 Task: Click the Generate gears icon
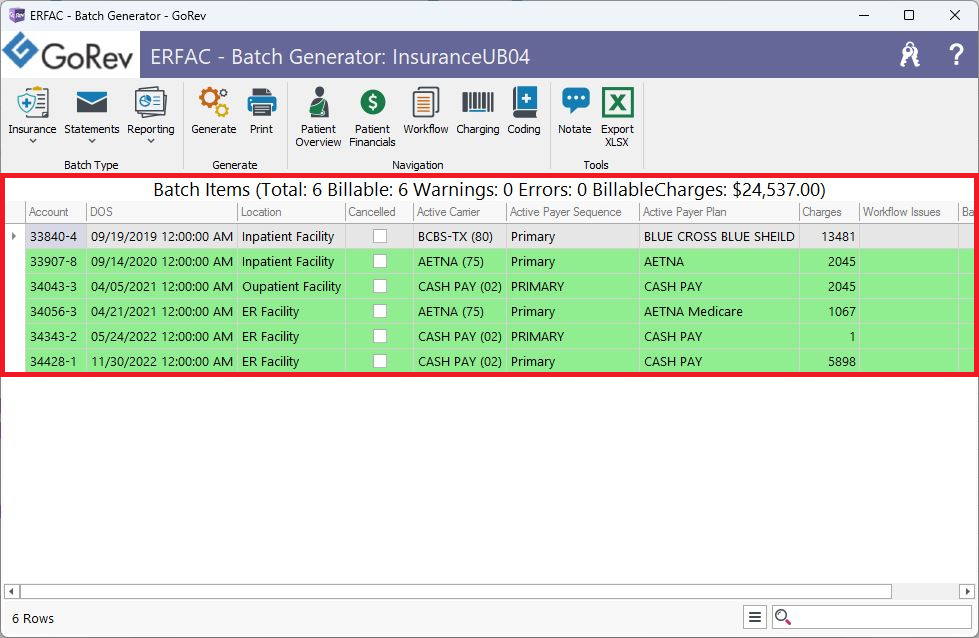coord(214,102)
